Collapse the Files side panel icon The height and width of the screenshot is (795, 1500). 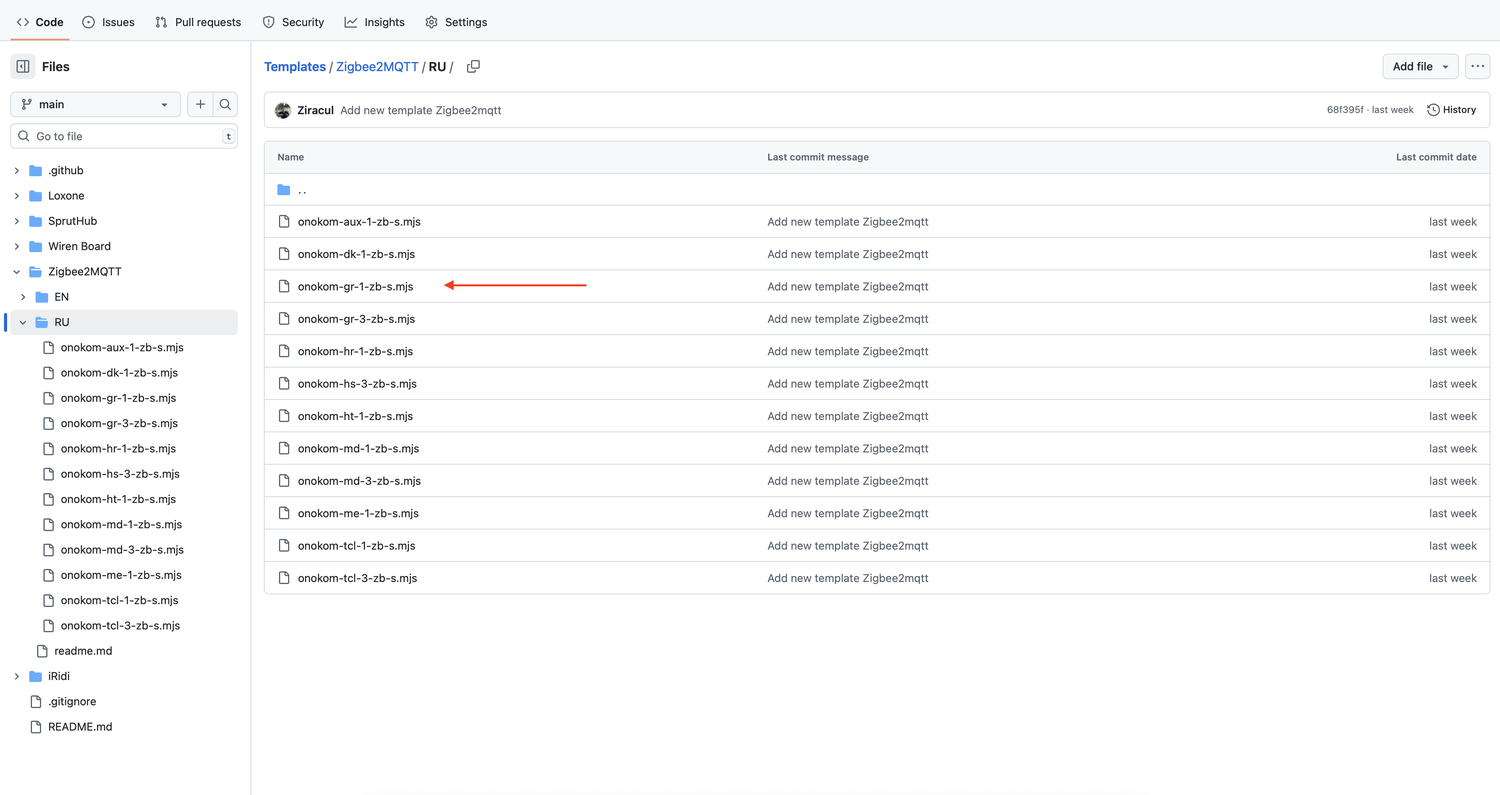(23, 67)
